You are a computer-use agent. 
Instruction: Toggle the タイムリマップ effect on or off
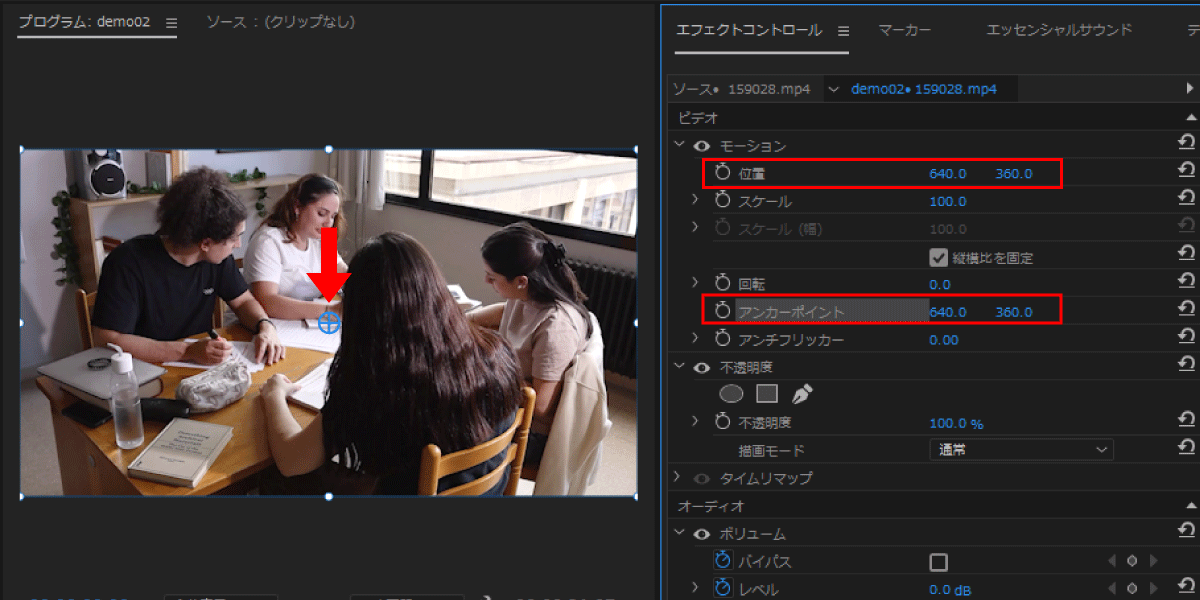(701, 478)
